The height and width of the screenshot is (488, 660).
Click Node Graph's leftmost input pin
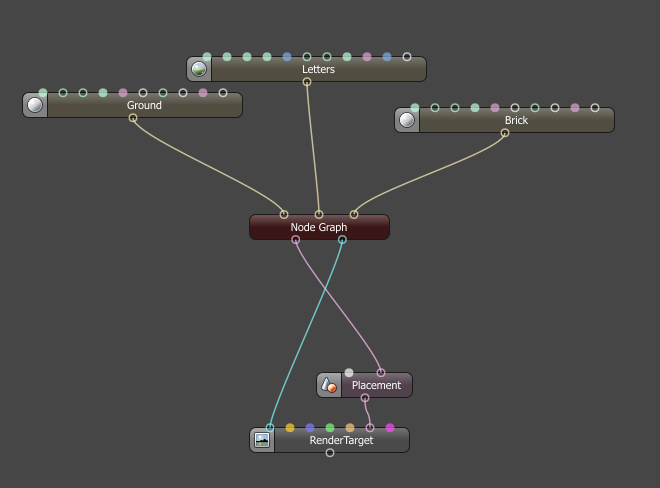pos(284,215)
